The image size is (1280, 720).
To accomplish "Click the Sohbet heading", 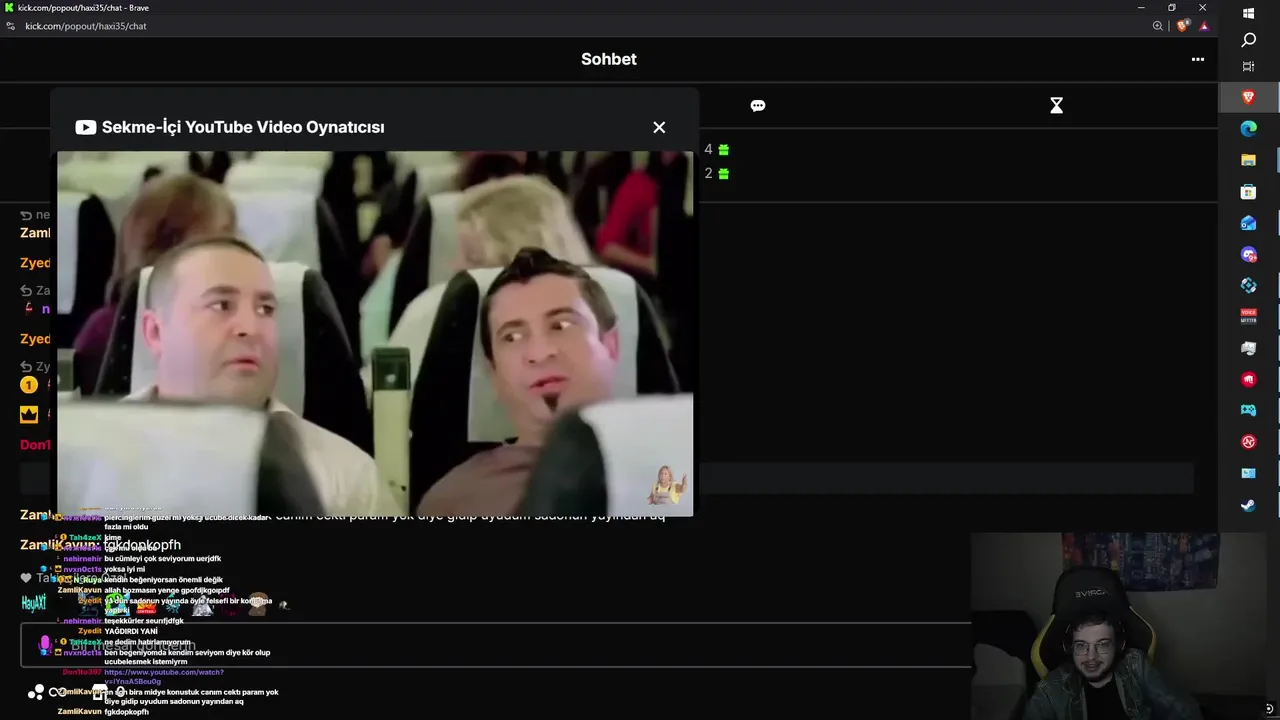I will click(609, 59).
